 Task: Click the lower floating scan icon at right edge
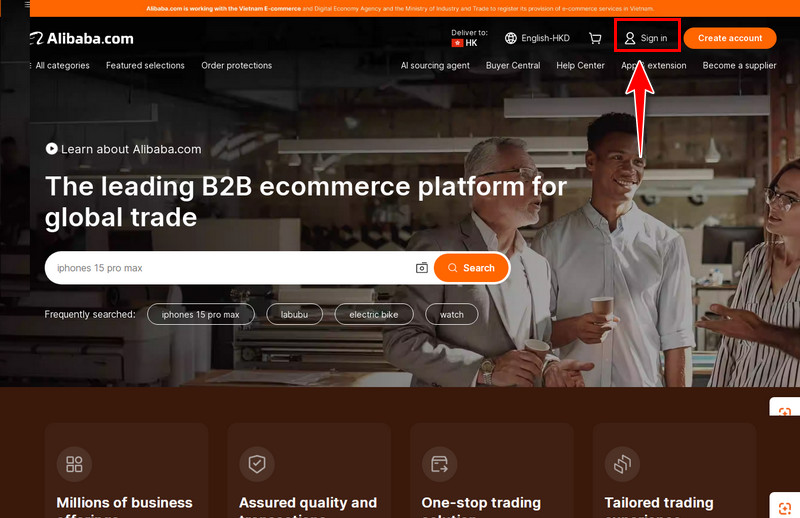coord(785,508)
